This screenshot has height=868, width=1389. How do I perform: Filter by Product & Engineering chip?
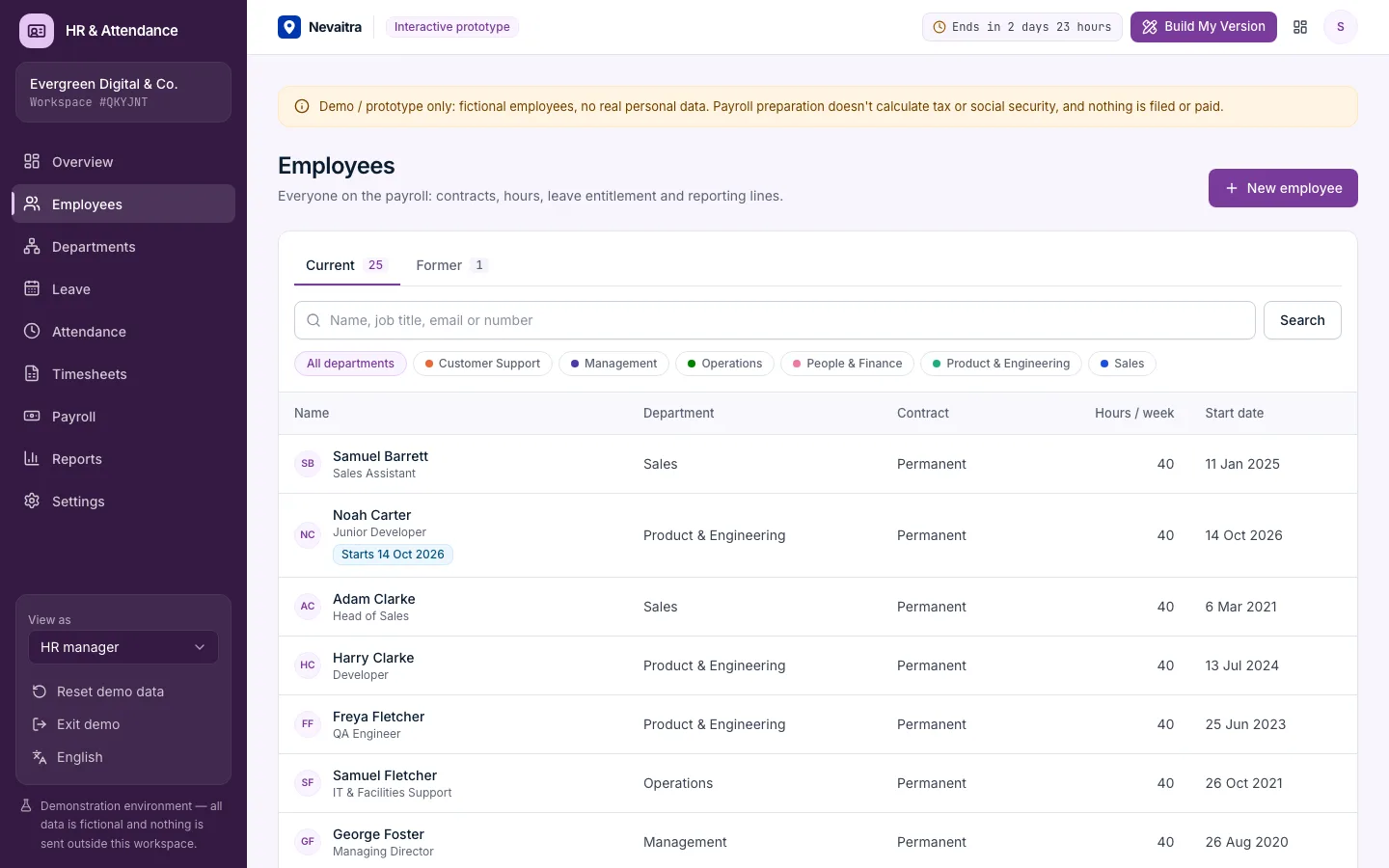tap(1001, 364)
